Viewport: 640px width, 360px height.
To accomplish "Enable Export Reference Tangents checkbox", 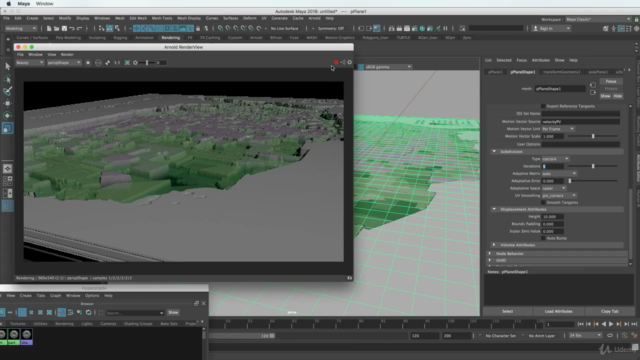I will 543,106.
